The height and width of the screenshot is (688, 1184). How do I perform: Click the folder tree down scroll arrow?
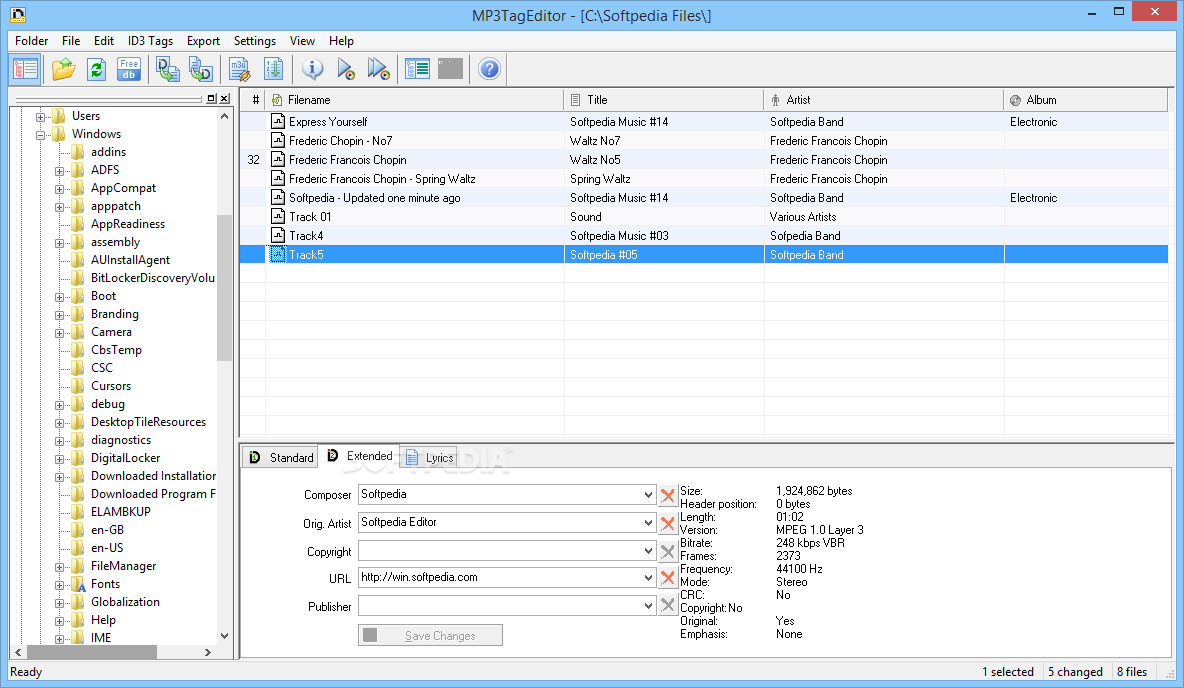click(224, 636)
